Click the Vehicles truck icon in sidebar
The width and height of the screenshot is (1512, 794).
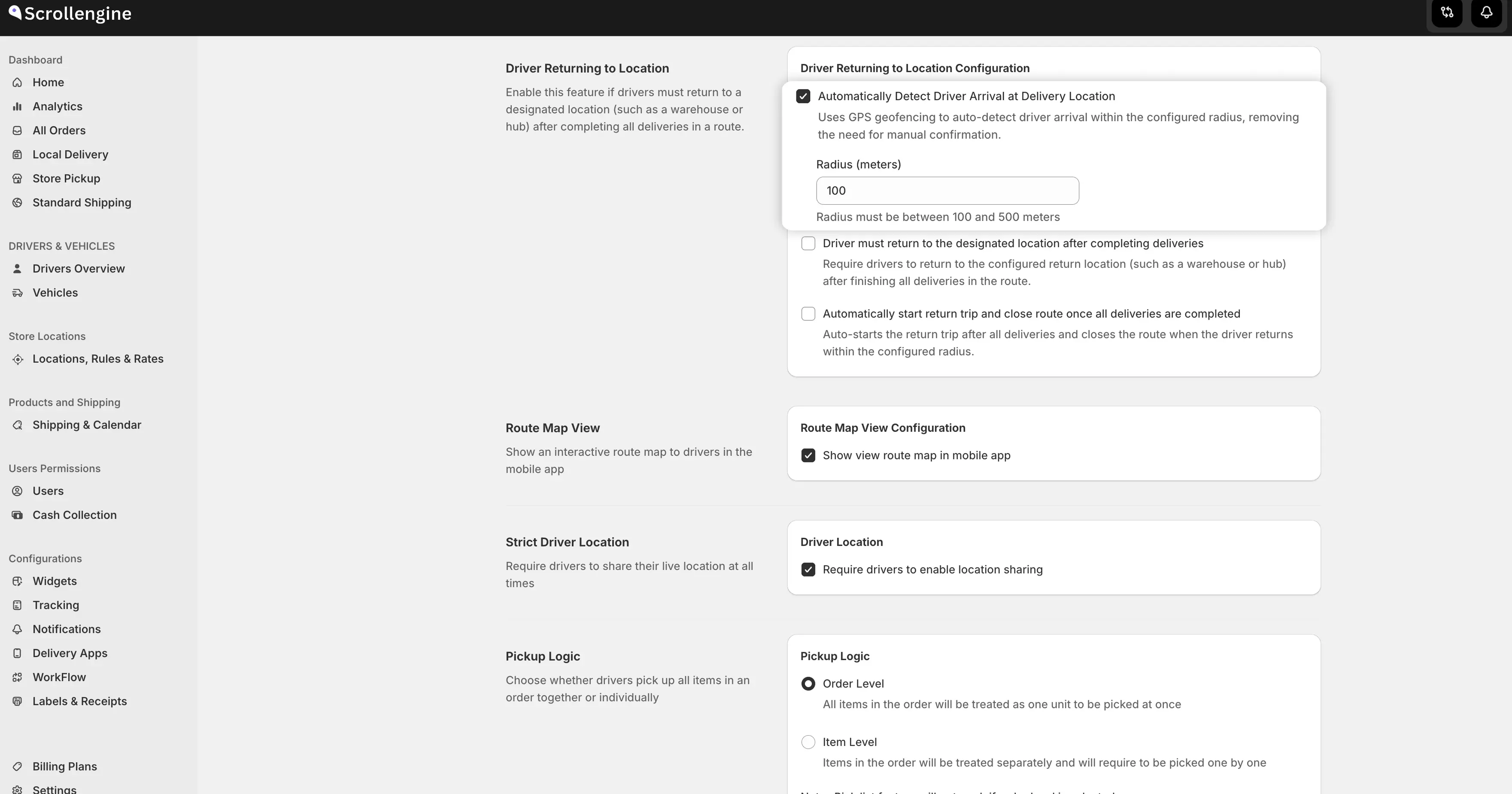click(x=18, y=293)
